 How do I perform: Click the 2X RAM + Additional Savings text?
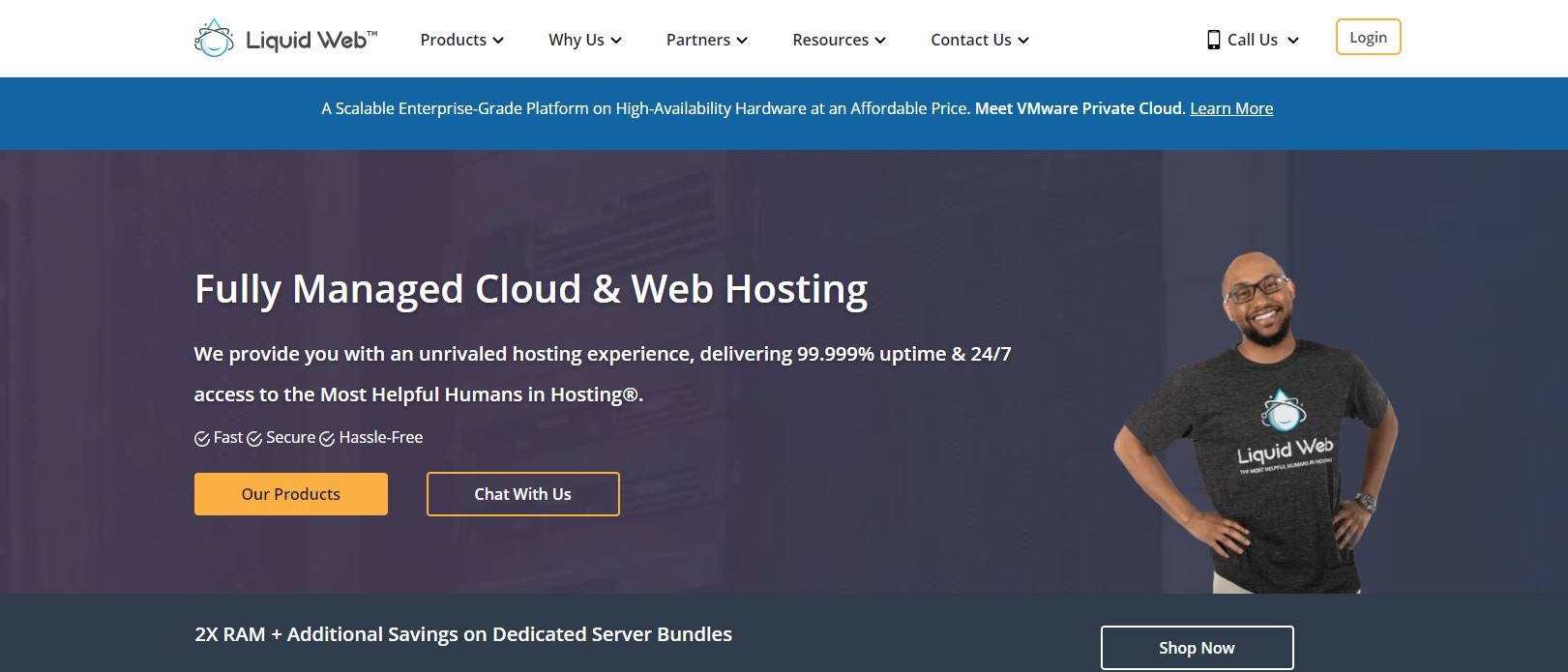point(463,634)
